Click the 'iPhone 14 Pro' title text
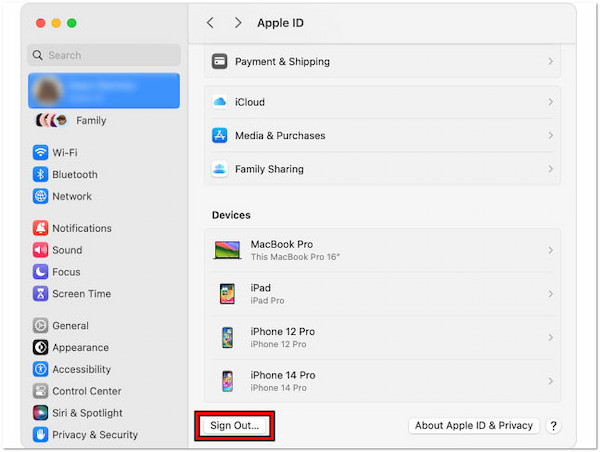The height and width of the screenshot is (452, 600). [x=283, y=375]
